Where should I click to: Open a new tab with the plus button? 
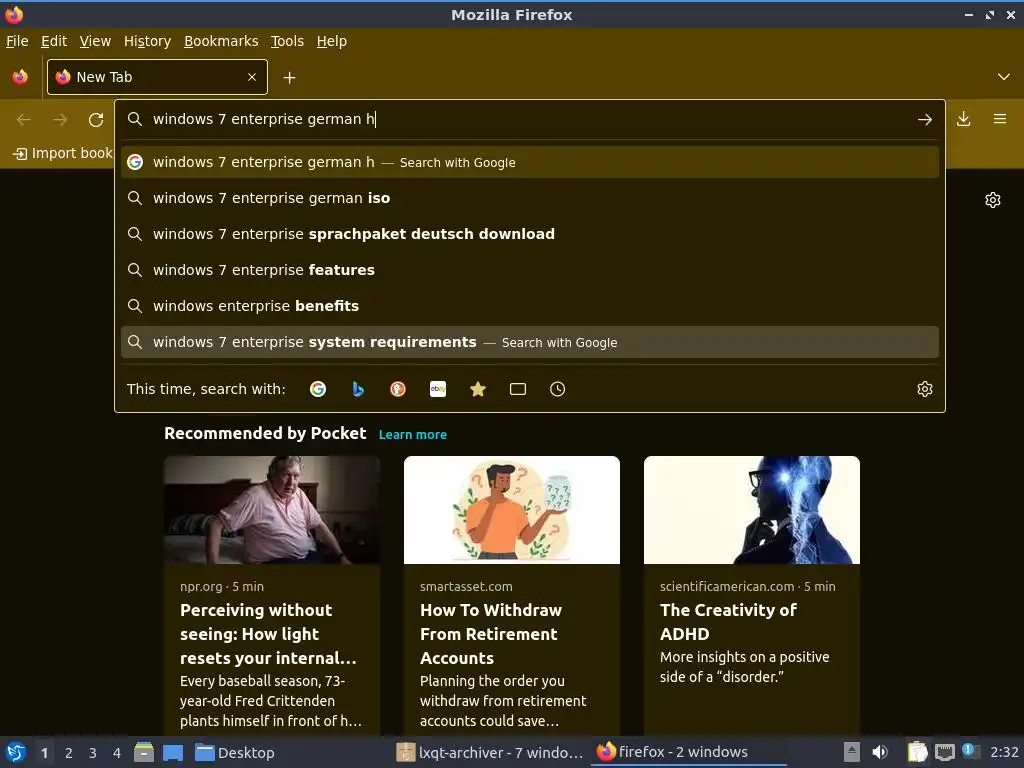click(289, 78)
